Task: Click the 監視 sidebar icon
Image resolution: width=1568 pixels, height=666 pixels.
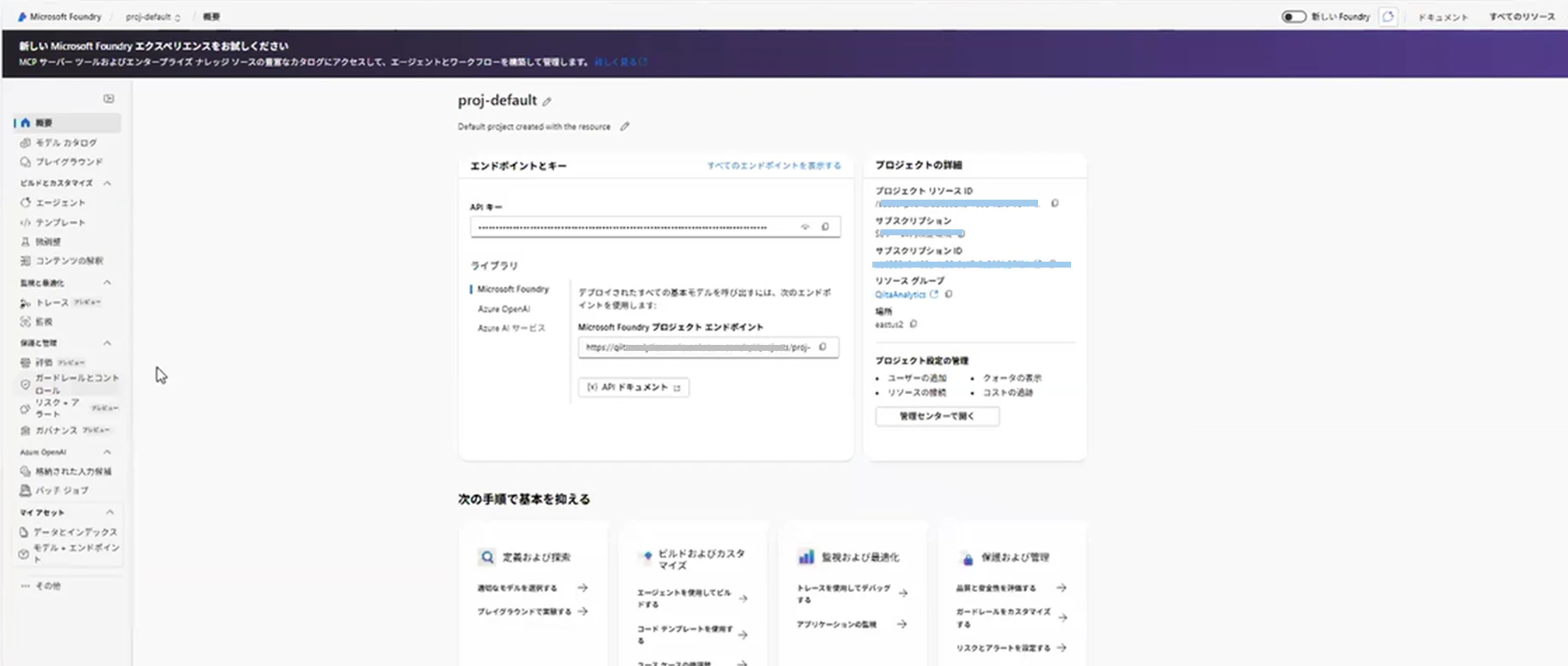Action: 25,322
